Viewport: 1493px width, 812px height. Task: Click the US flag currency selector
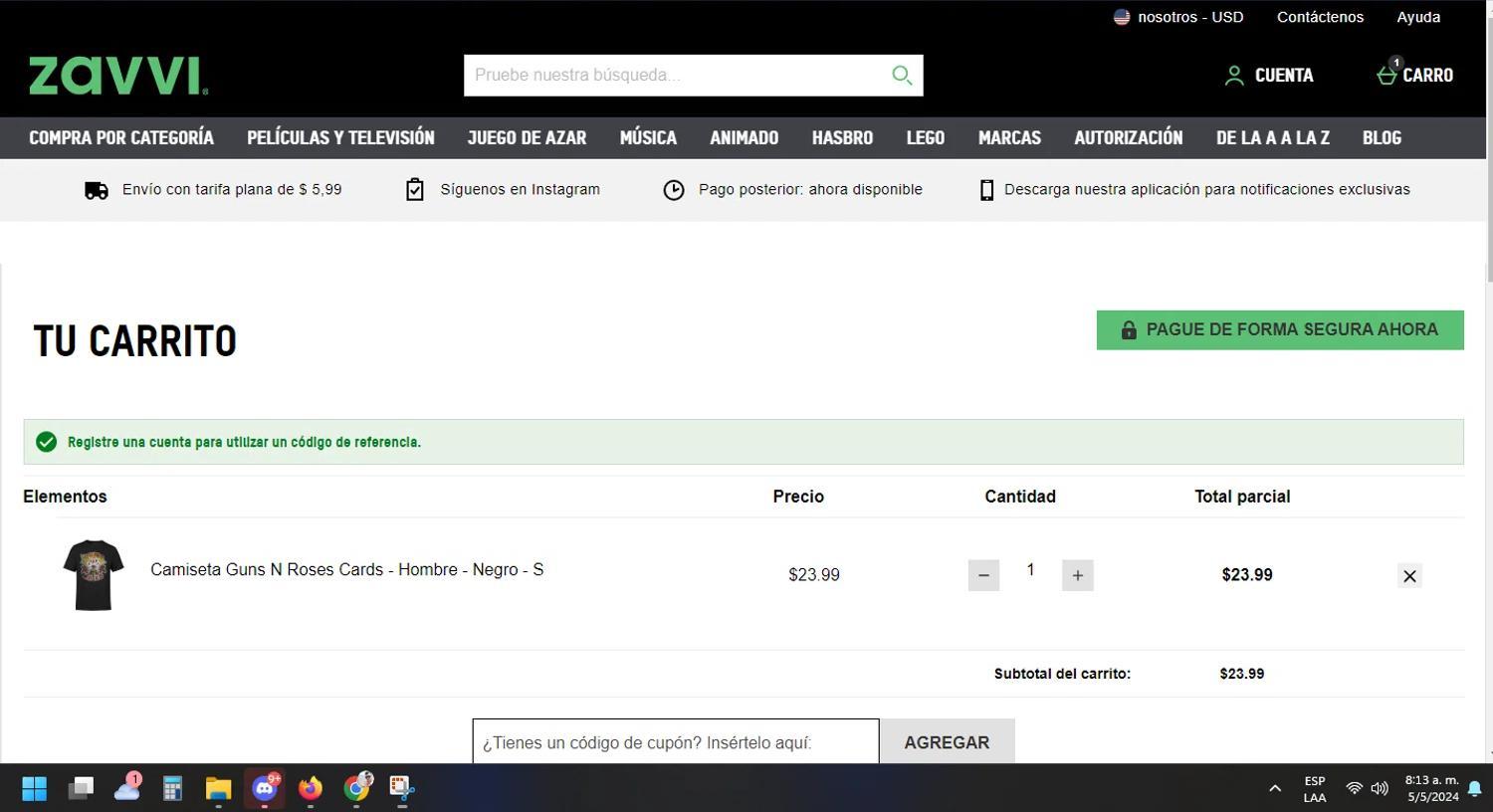coord(1122,17)
